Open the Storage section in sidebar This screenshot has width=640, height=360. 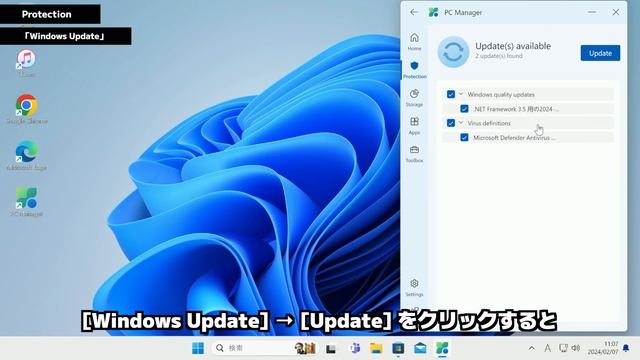point(414,98)
